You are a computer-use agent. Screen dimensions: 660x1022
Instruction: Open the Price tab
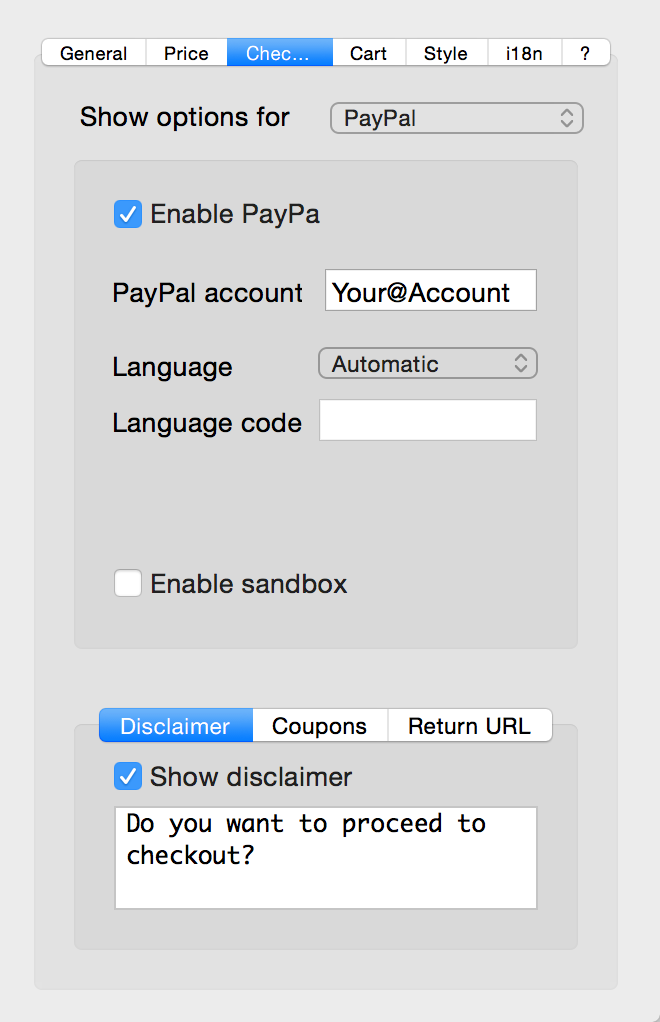click(x=186, y=53)
